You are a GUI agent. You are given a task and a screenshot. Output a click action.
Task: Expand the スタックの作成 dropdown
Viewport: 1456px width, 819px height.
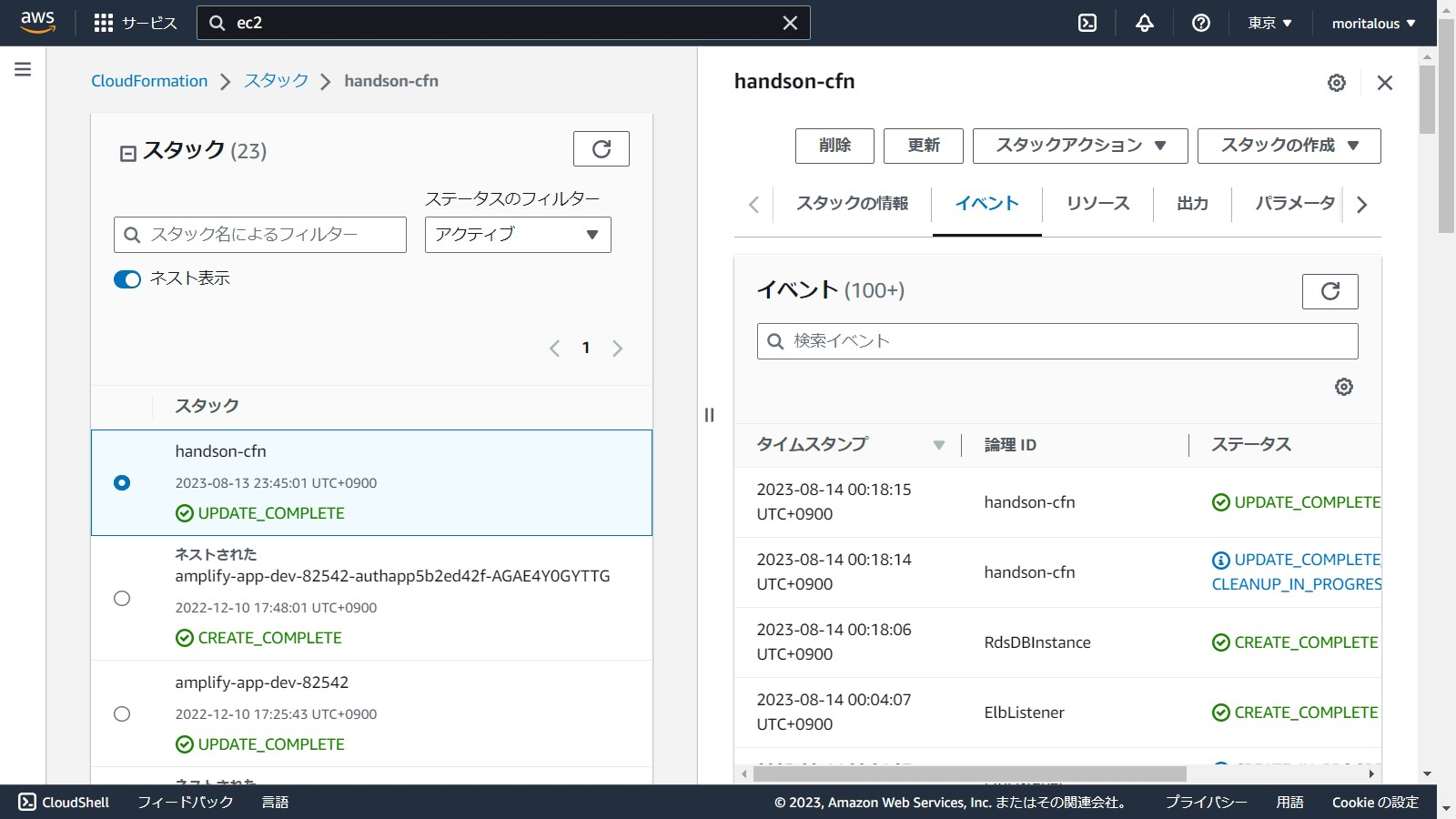pyautogui.click(x=1289, y=146)
